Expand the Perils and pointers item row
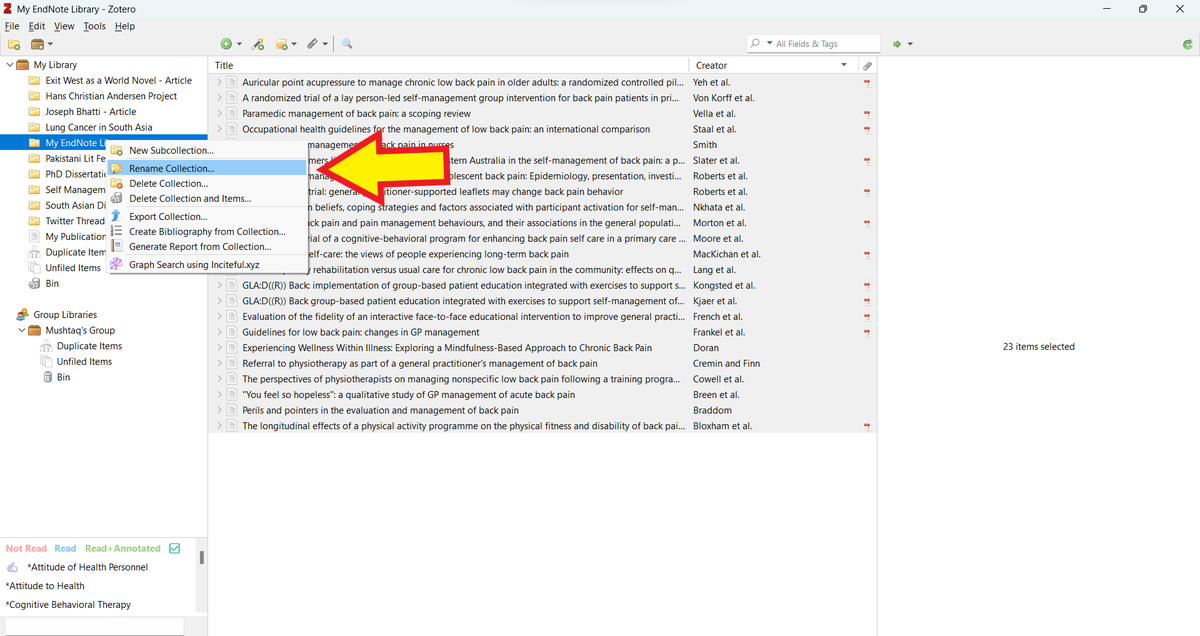The width and height of the screenshot is (1200, 636). coord(219,410)
